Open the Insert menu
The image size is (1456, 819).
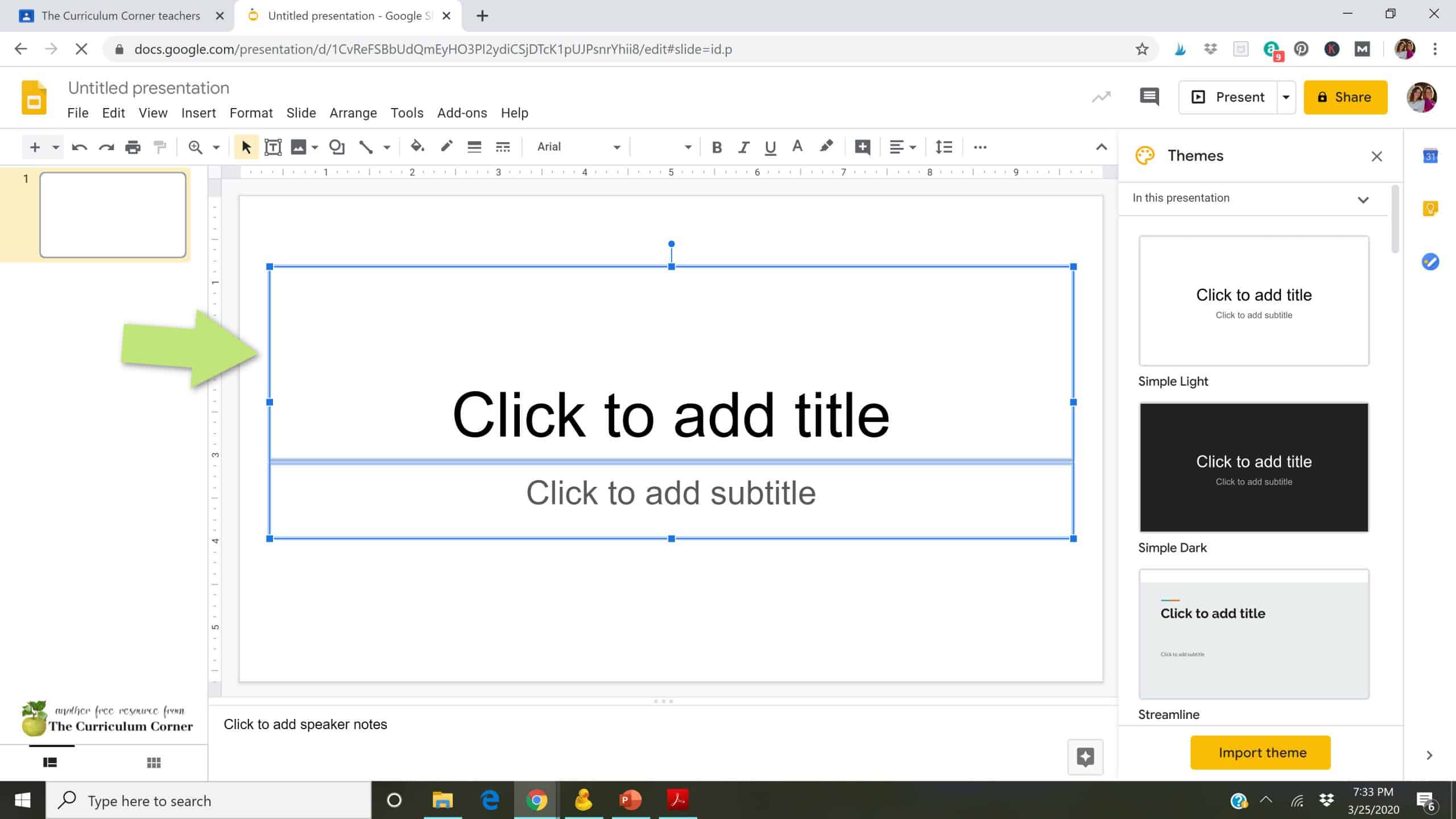[199, 112]
